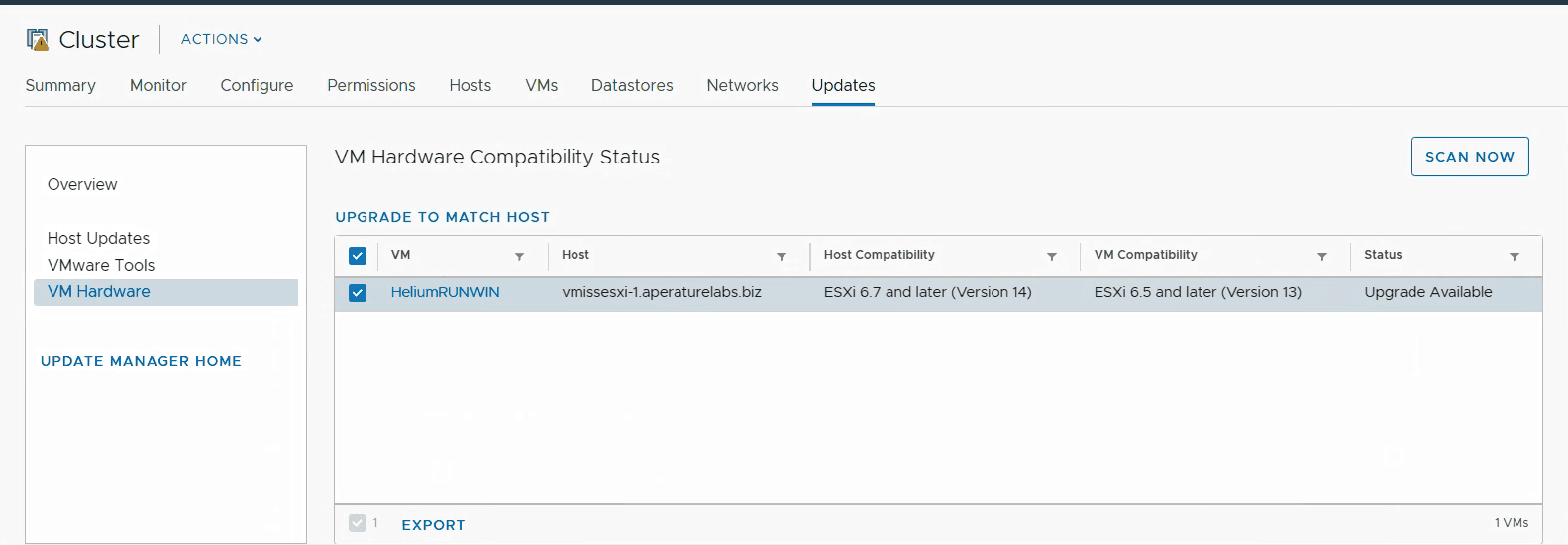Click the vmissesxi-1.aperaturelabs.biz host cell
The height and width of the screenshot is (545, 1568).
tap(662, 292)
